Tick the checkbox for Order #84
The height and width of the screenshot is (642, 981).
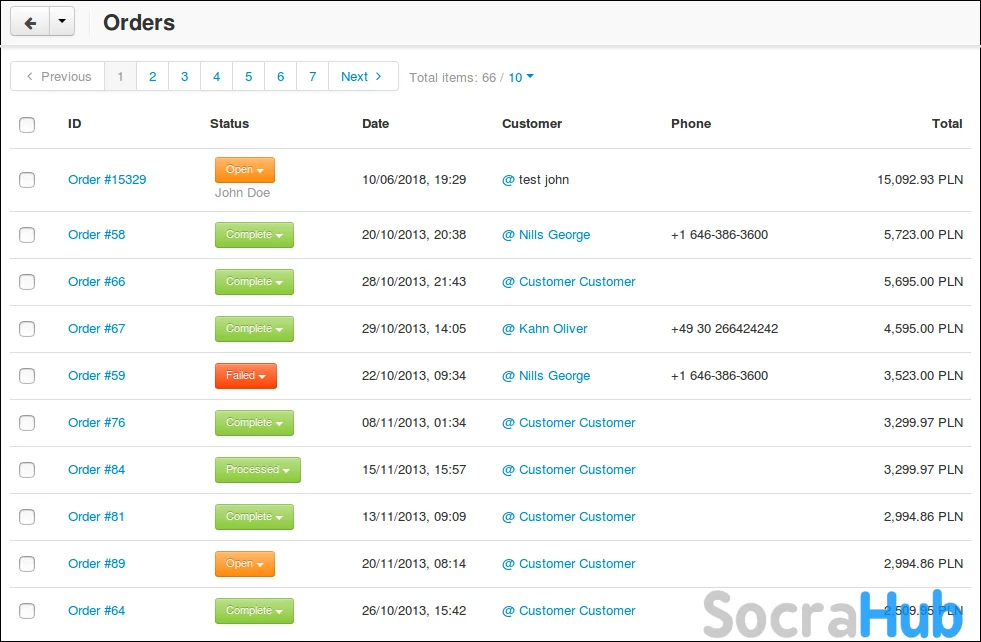coord(27,470)
